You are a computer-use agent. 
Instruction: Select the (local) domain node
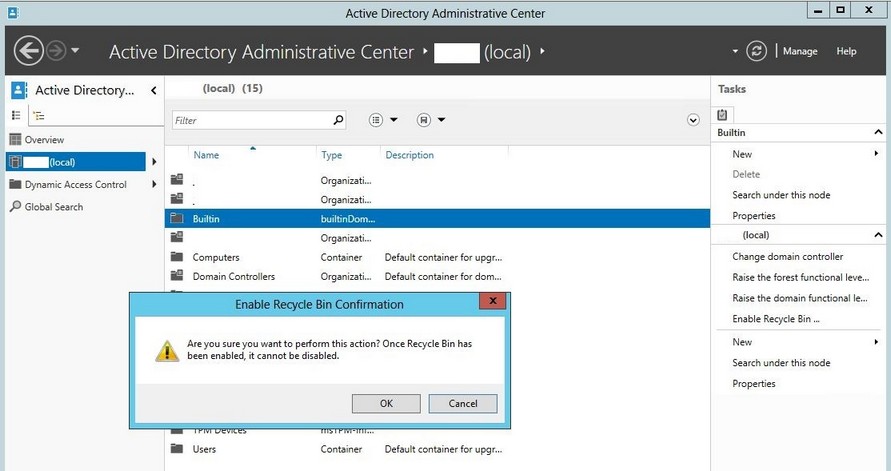pos(76,162)
